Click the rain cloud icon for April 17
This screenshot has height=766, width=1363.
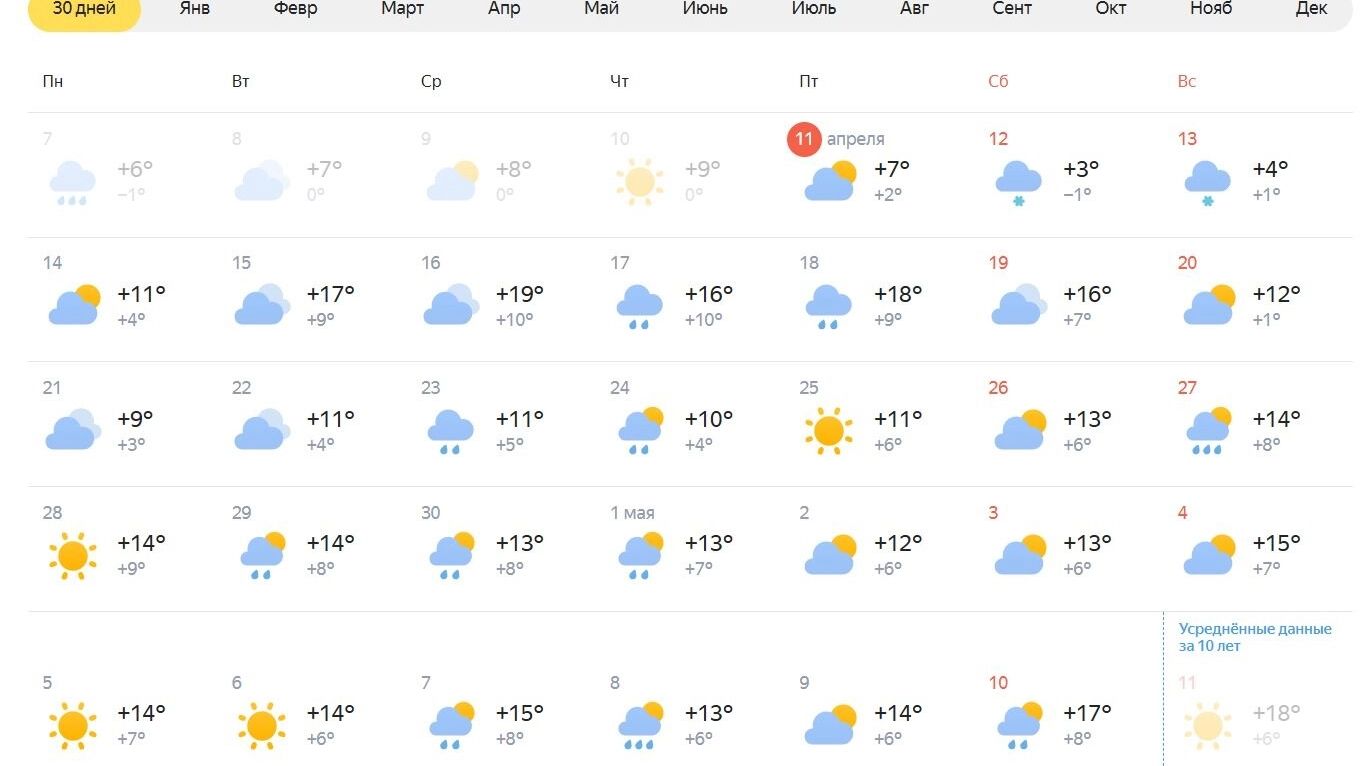(x=640, y=306)
